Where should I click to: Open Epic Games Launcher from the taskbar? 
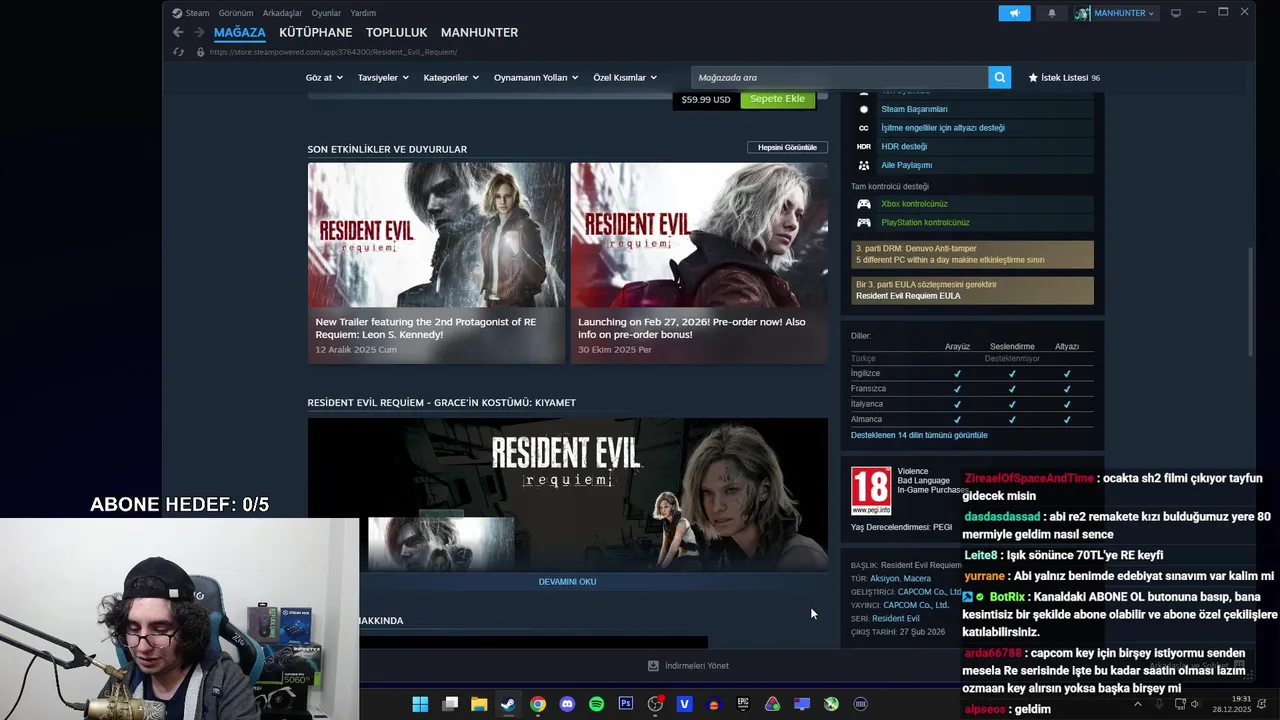pos(743,704)
